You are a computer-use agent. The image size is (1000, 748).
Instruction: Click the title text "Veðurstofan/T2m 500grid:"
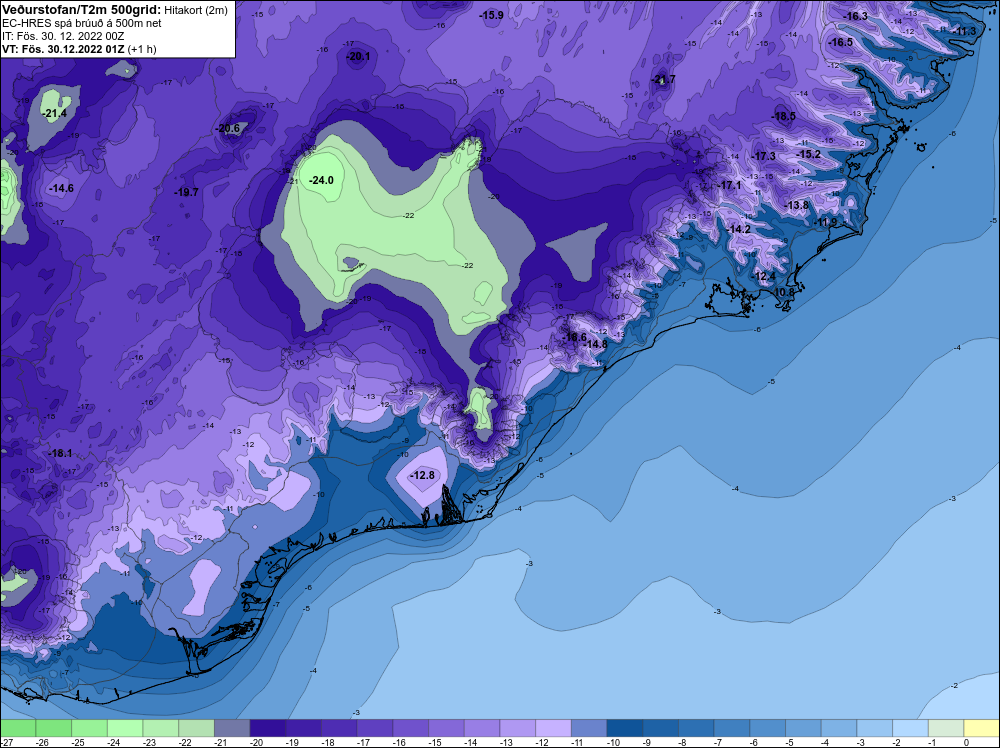80,10
